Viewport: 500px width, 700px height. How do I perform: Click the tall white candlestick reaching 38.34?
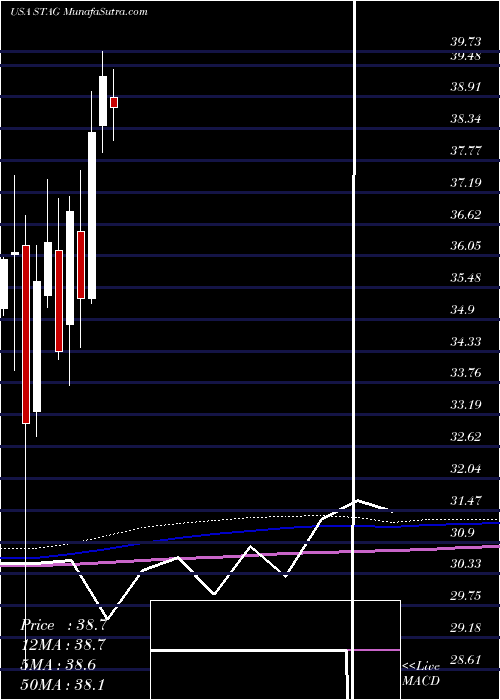tap(92, 215)
